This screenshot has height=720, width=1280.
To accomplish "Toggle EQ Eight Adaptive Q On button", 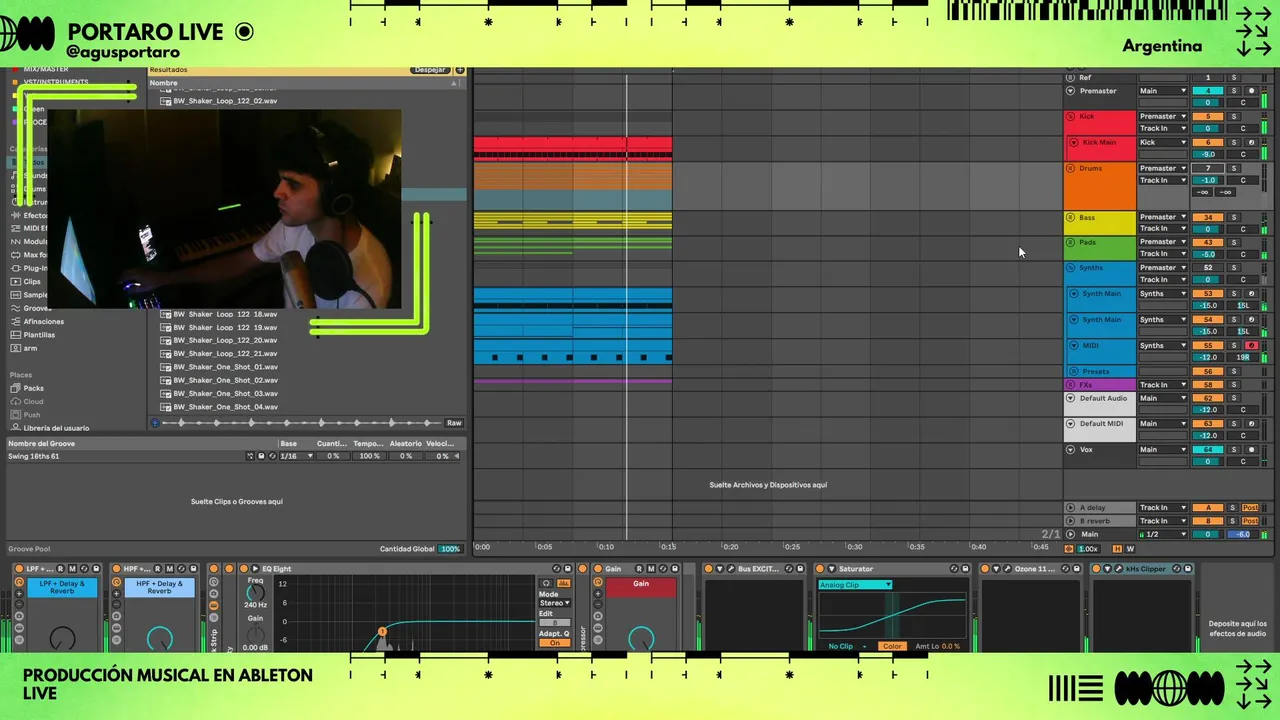I will tap(555, 643).
